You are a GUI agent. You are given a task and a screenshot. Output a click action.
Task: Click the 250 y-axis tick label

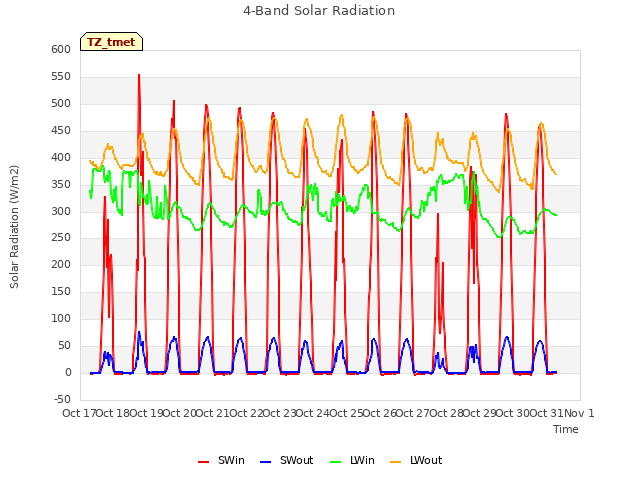pyautogui.click(x=61, y=238)
